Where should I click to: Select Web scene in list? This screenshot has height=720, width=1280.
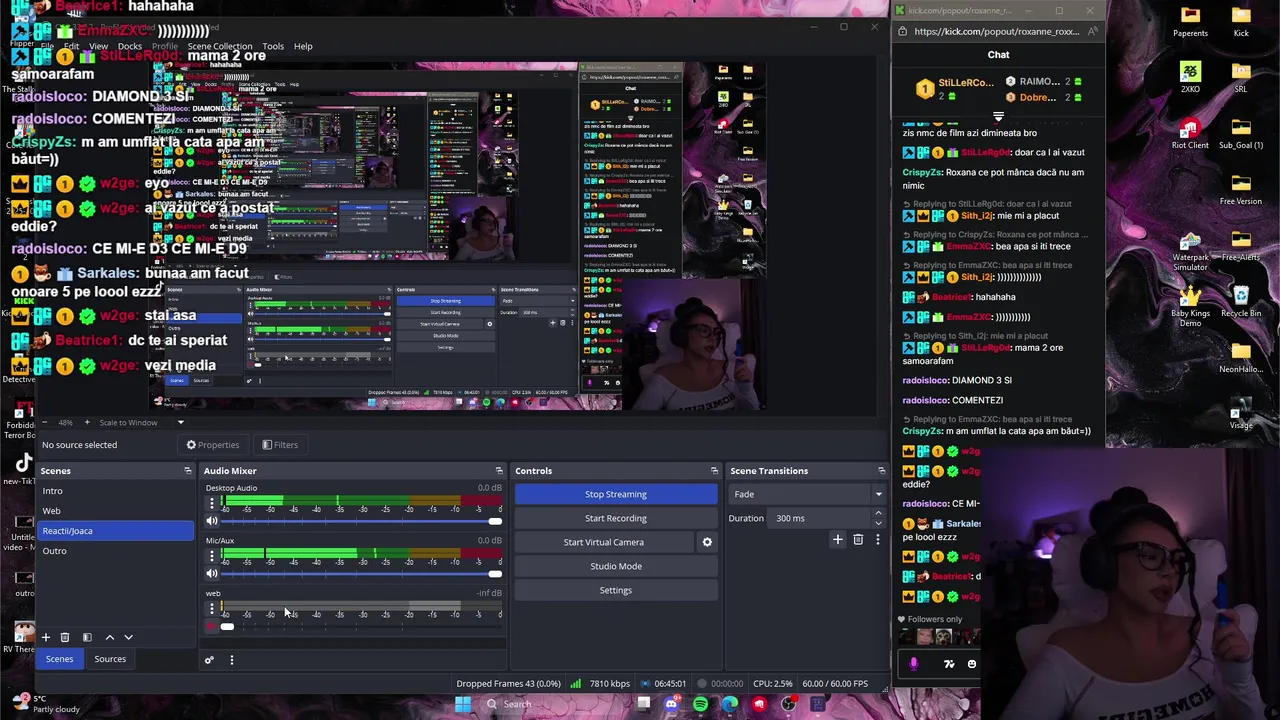click(116, 511)
